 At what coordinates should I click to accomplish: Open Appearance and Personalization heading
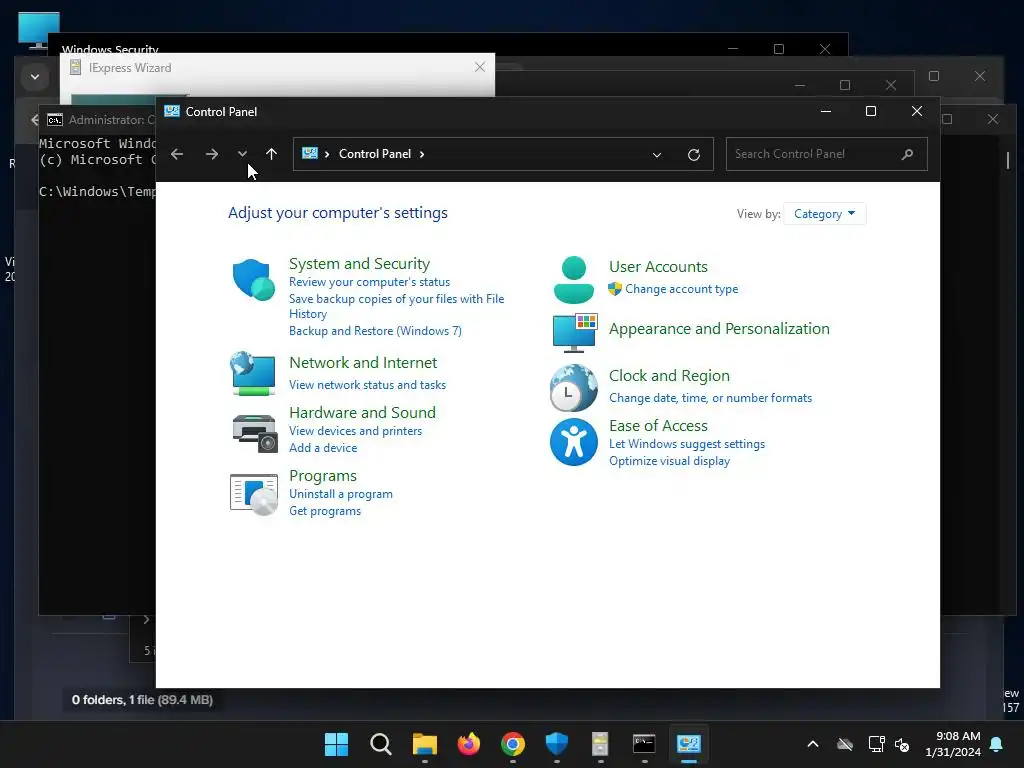[x=719, y=329]
